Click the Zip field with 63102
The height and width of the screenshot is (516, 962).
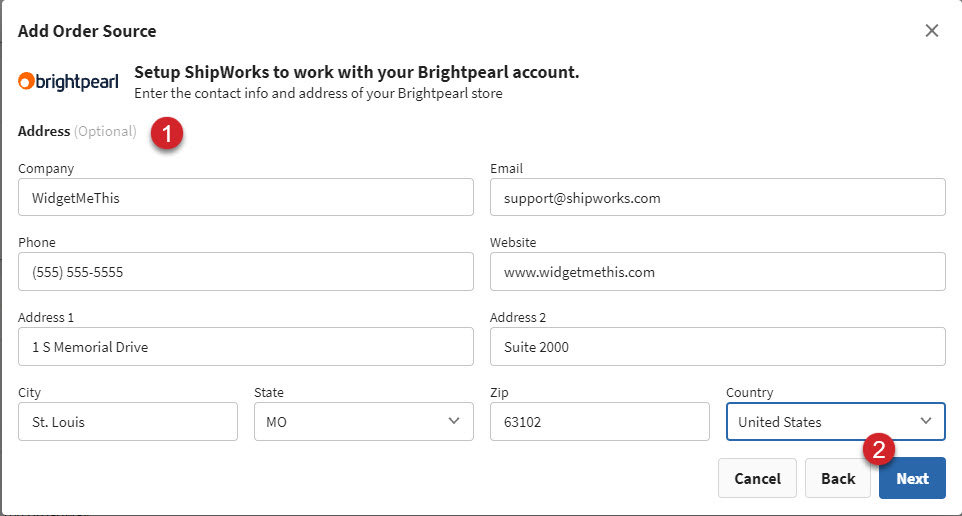[x=599, y=422]
